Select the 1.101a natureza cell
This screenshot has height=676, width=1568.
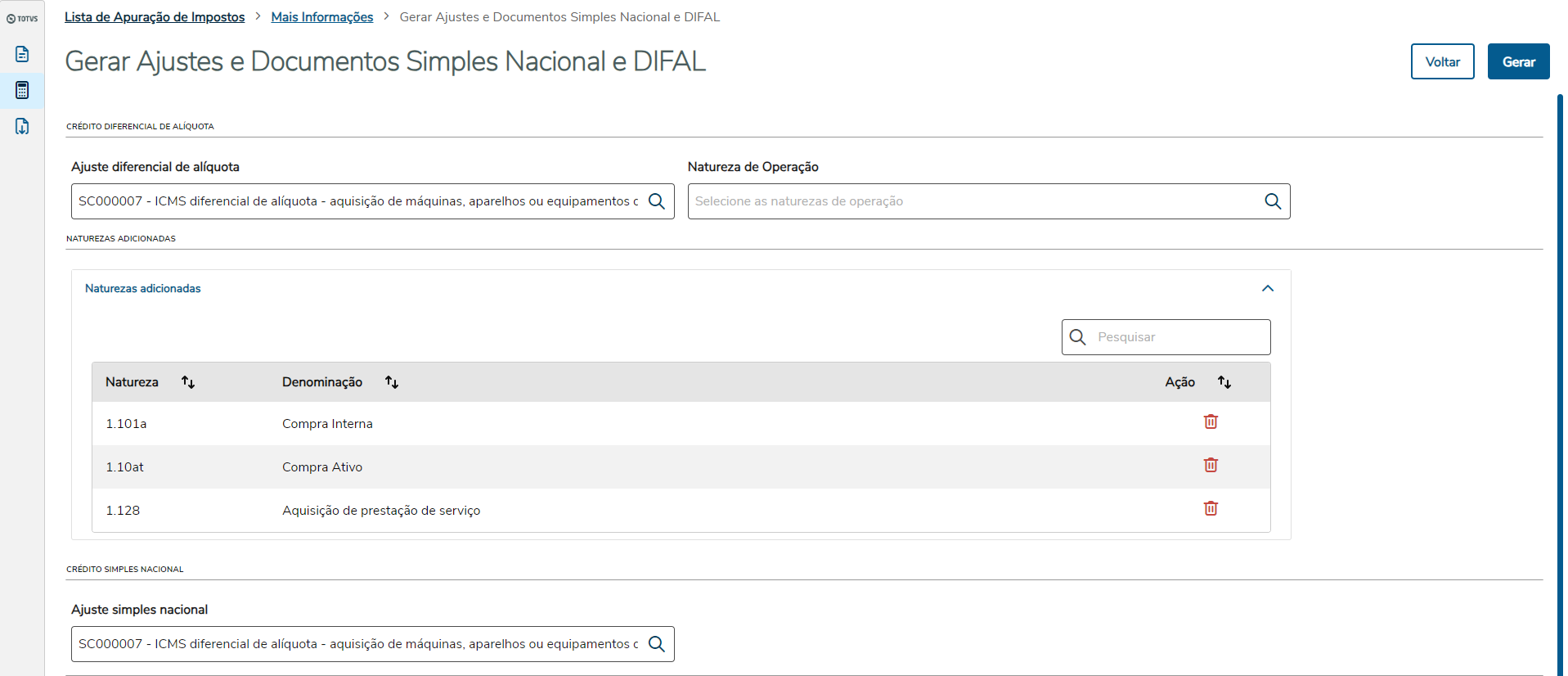126,424
